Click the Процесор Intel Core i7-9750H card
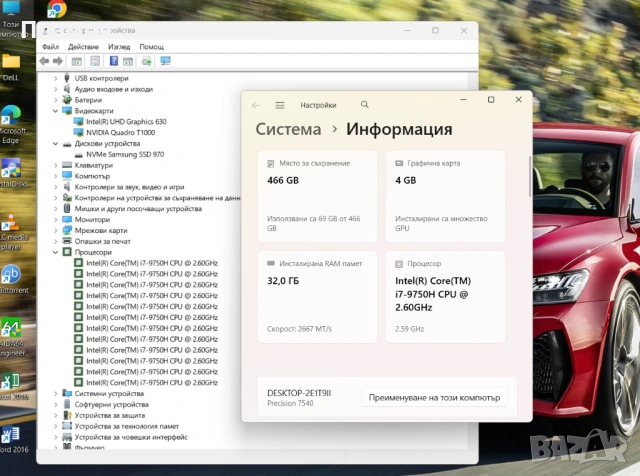This screenshot has height=476, width=640. 445,297
